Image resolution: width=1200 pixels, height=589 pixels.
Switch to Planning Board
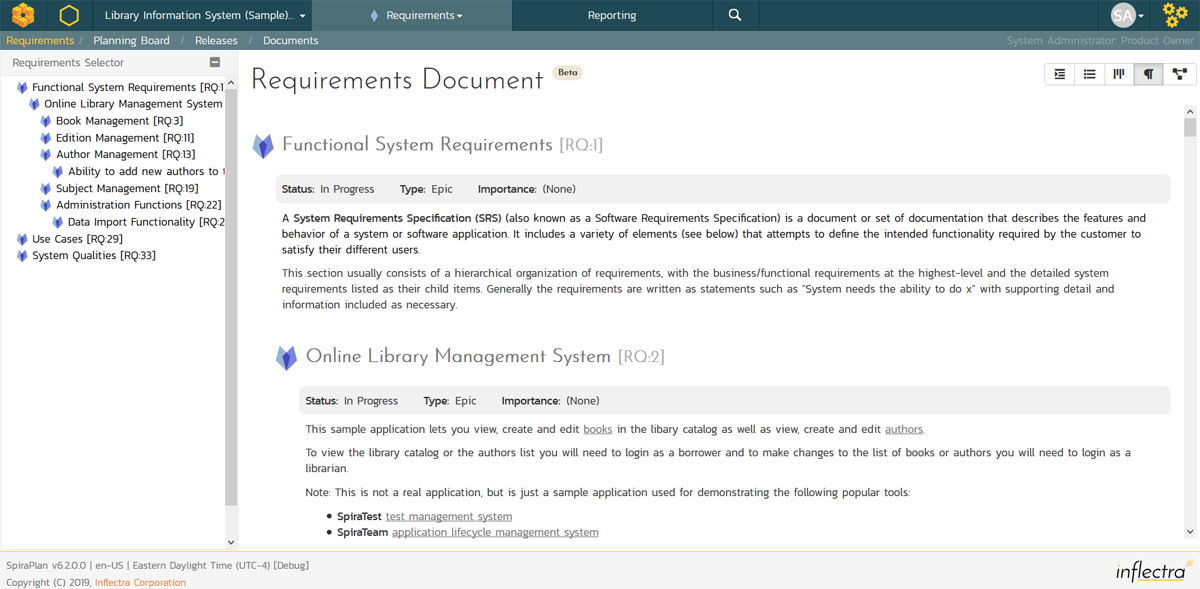(131, 41)
